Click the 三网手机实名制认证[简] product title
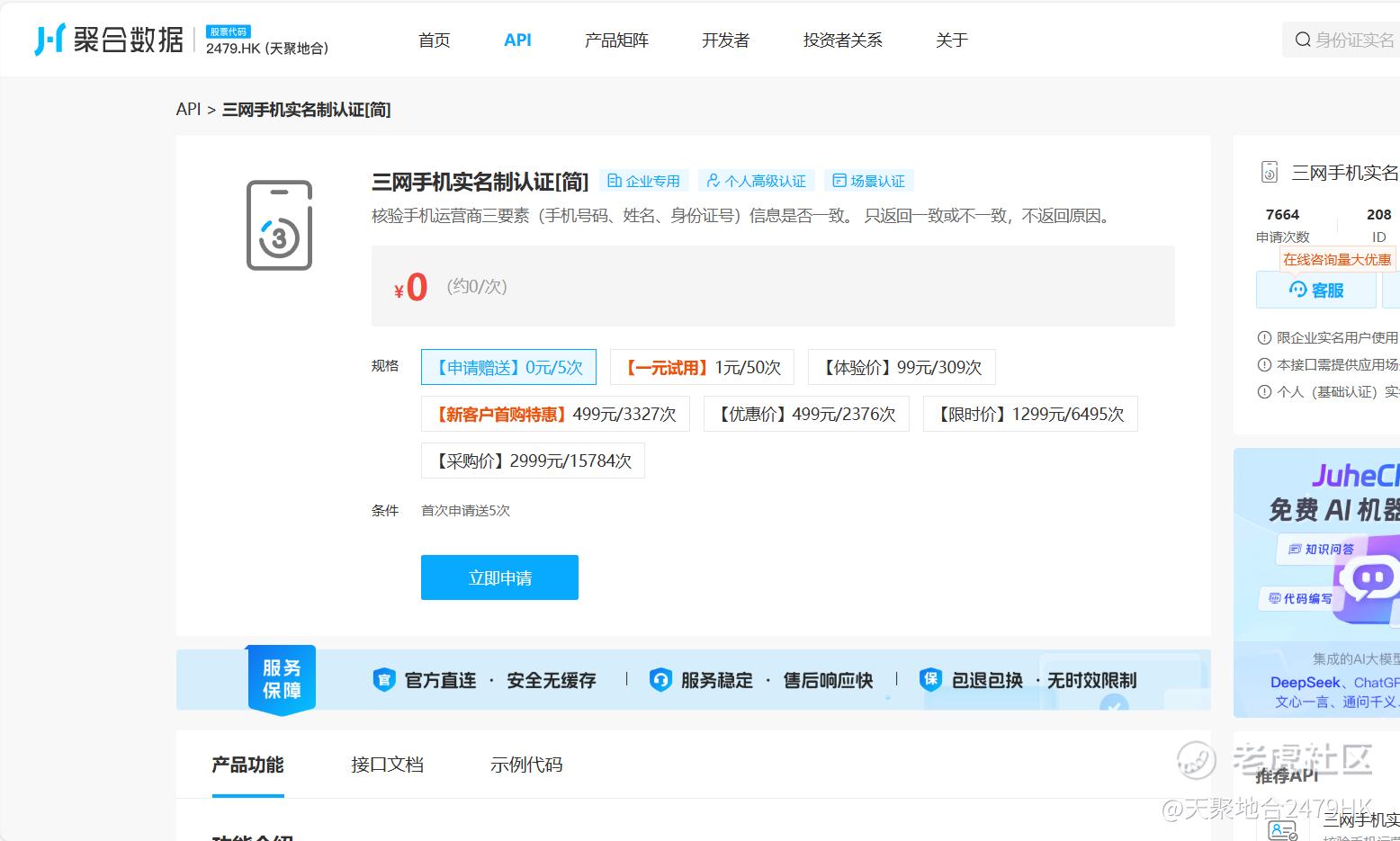 [x=480, y=182]
